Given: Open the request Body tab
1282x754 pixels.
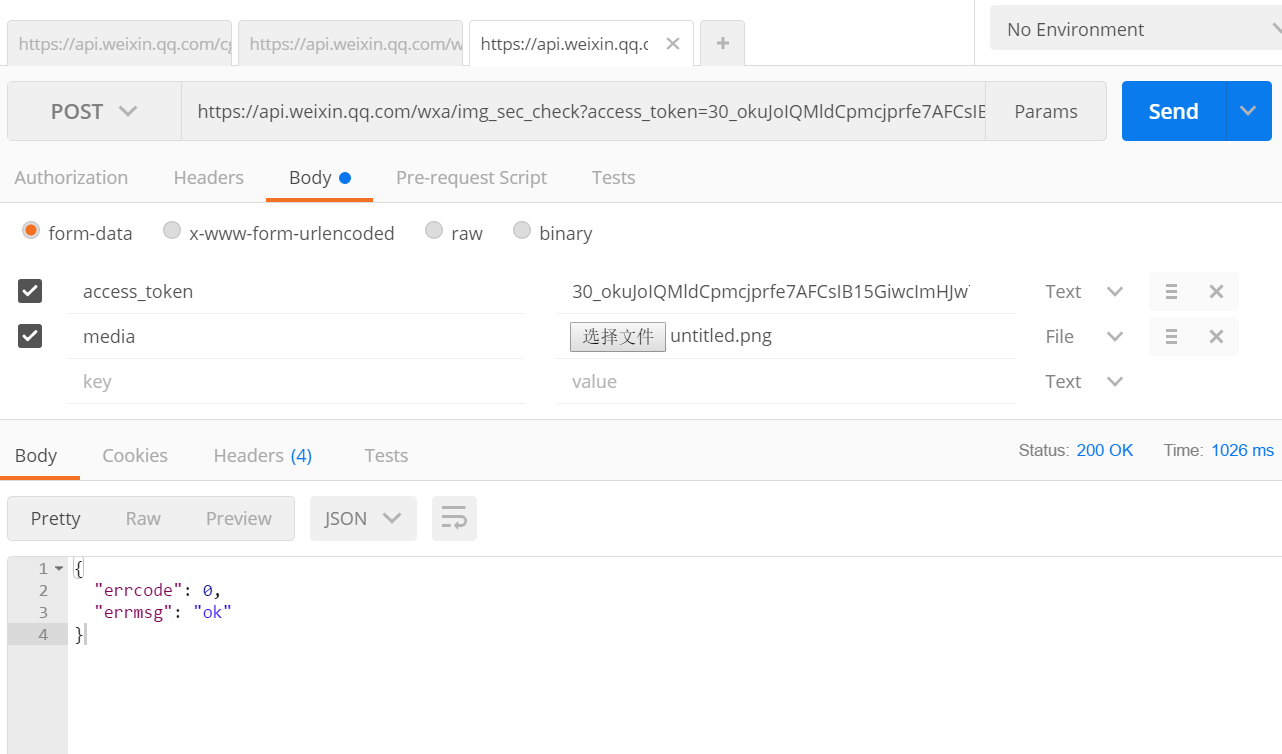Looking at the screenshot, I should point(319,177).
